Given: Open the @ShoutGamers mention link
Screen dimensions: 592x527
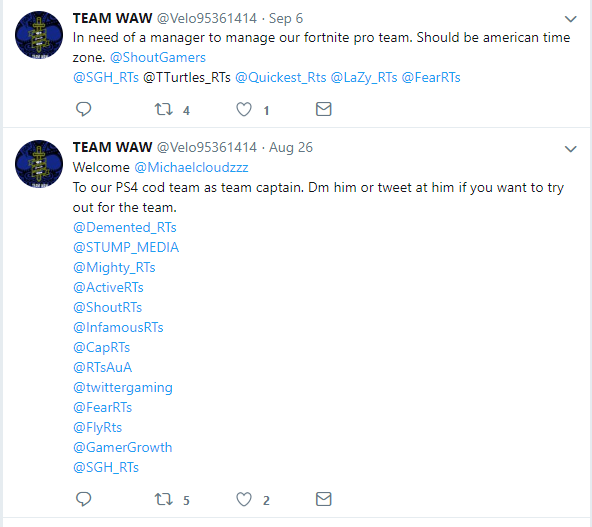Looking at the screenshot, I should 158,57.
